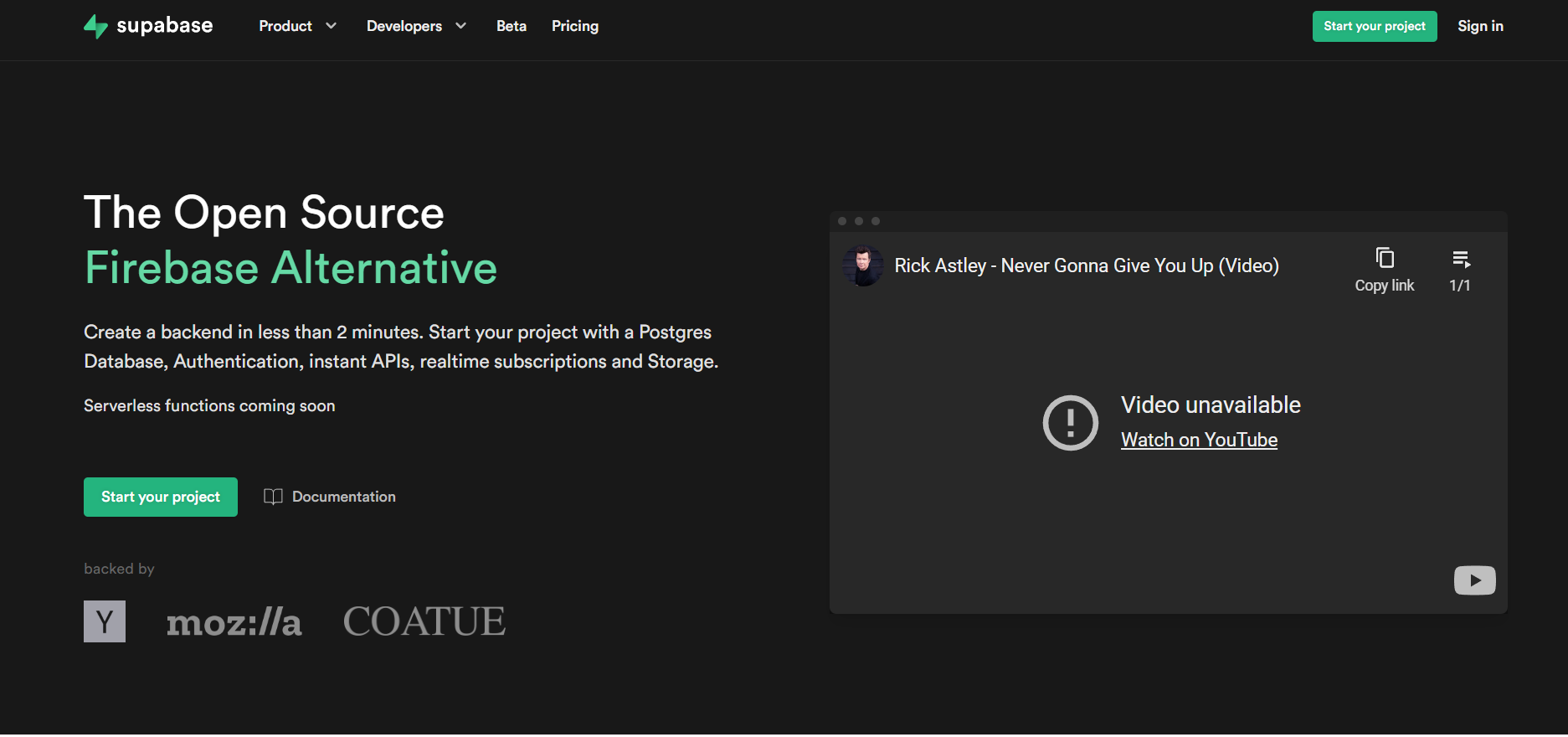The width and height of the screenshot is (1568, 737).
Task: Click 'Firebase Alternative' heading
Action: pyautogui.click(x=290, y=268)
